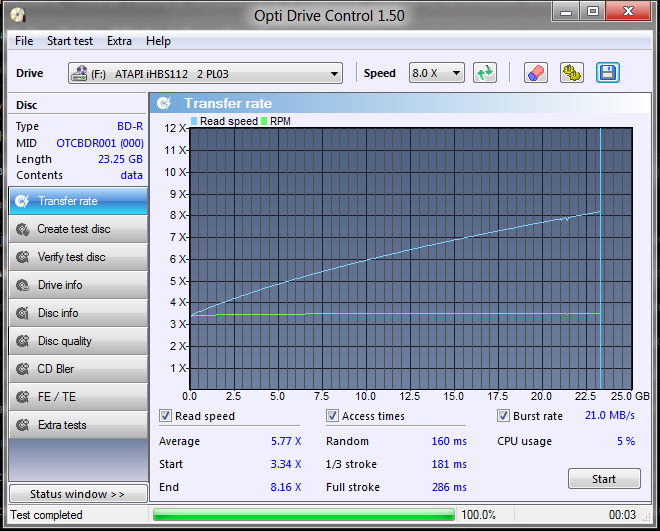Click the CPU usage value 5 %

625,441
